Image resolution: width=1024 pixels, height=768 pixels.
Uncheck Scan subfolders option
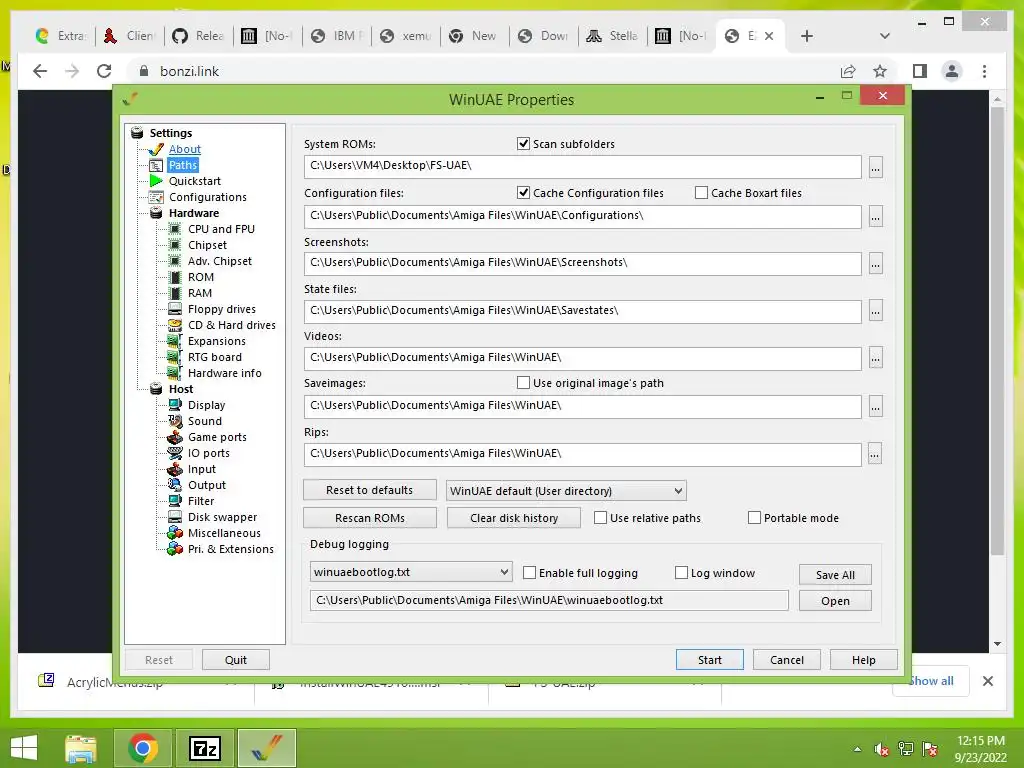(x=523, y=144)
